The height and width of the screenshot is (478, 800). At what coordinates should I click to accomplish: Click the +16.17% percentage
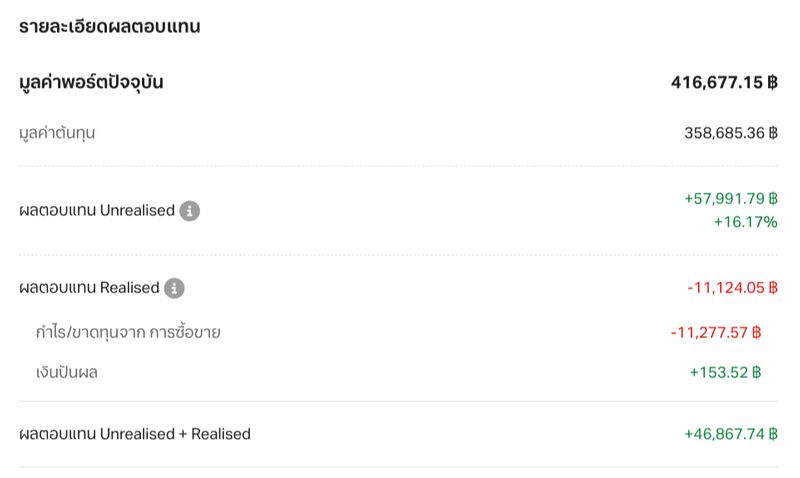coord(745,222)
